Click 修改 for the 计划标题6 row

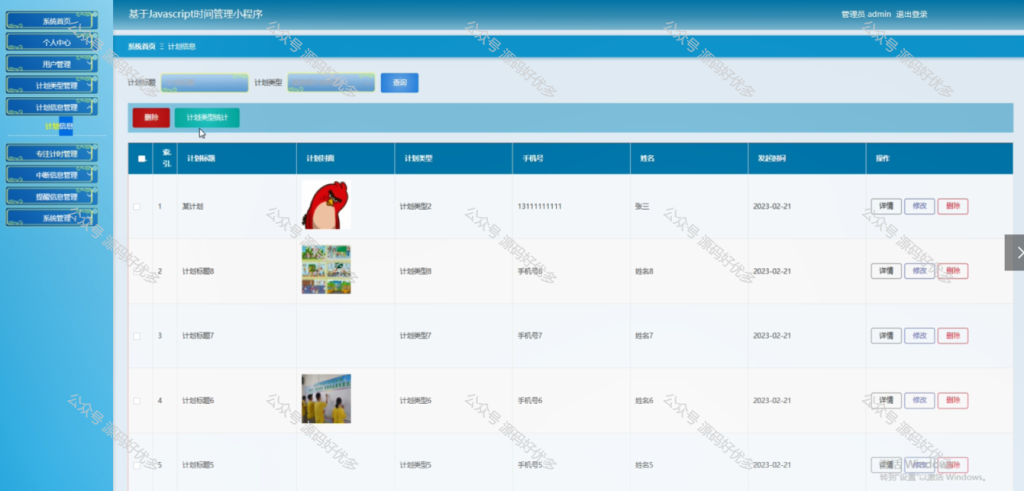tap(920, 400)
